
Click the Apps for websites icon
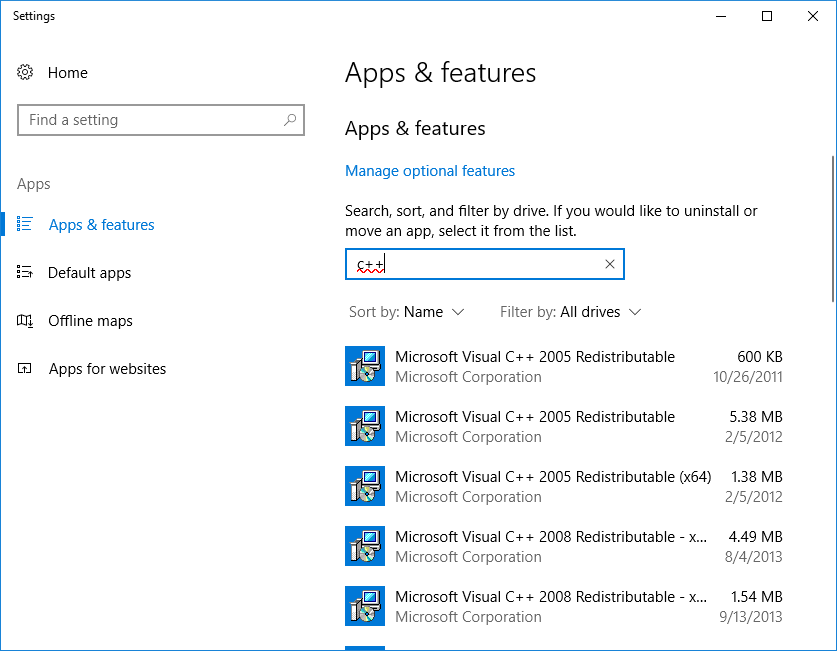point(25,369)
